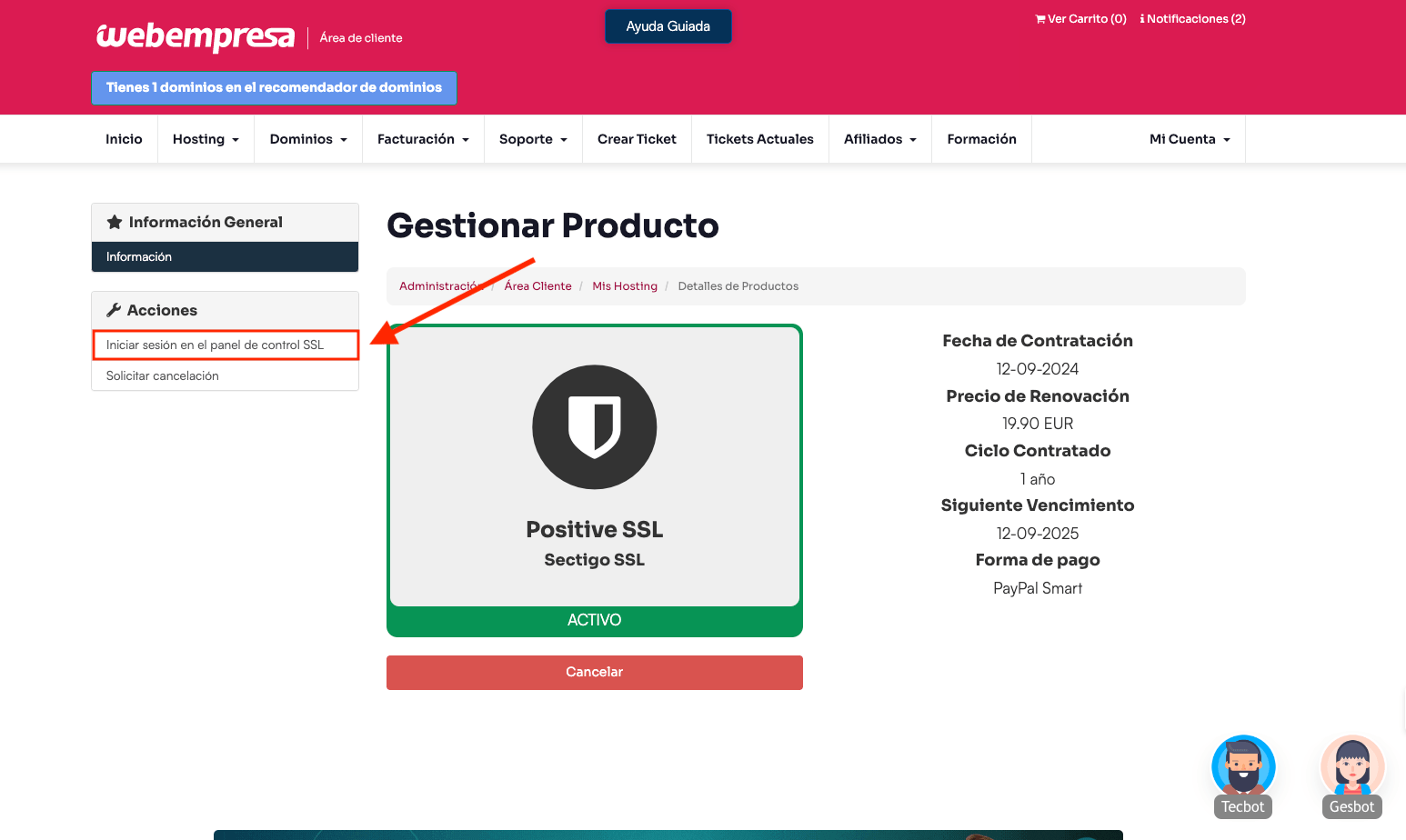
Task: Click Solicitar cancelación in Acciones
Action: 225,376
